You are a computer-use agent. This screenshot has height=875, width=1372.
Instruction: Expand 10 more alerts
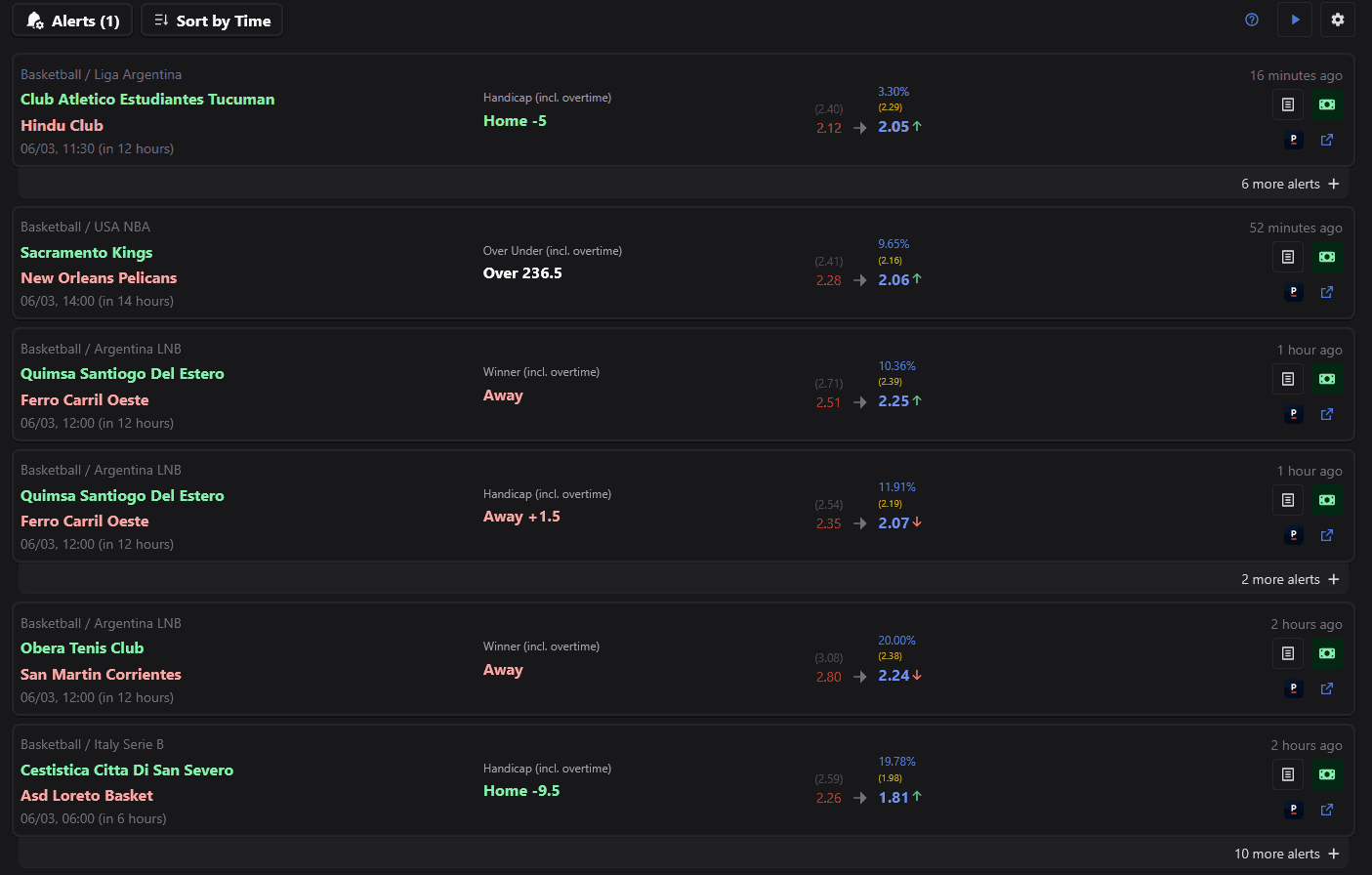(1286, 854)
